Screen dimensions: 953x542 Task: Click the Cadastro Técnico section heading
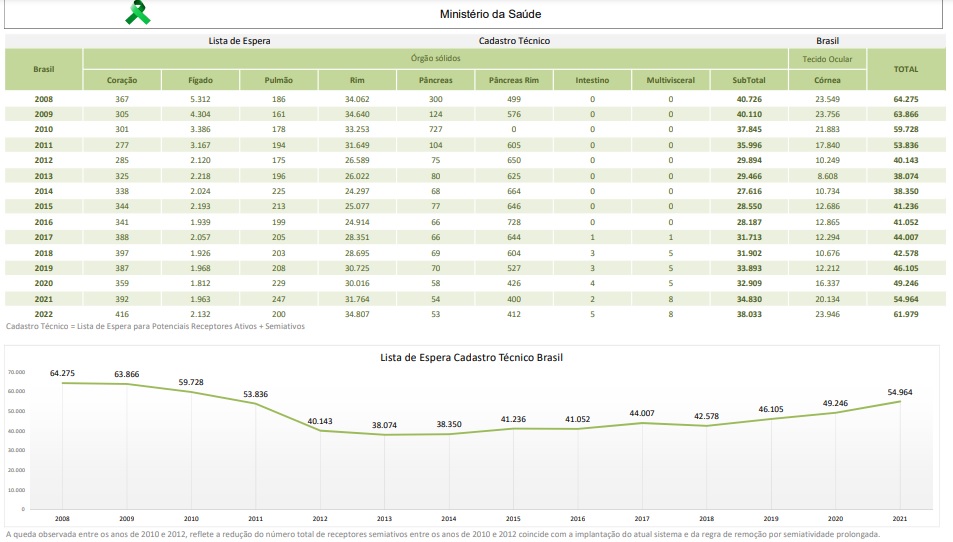[x=514, y=41]
